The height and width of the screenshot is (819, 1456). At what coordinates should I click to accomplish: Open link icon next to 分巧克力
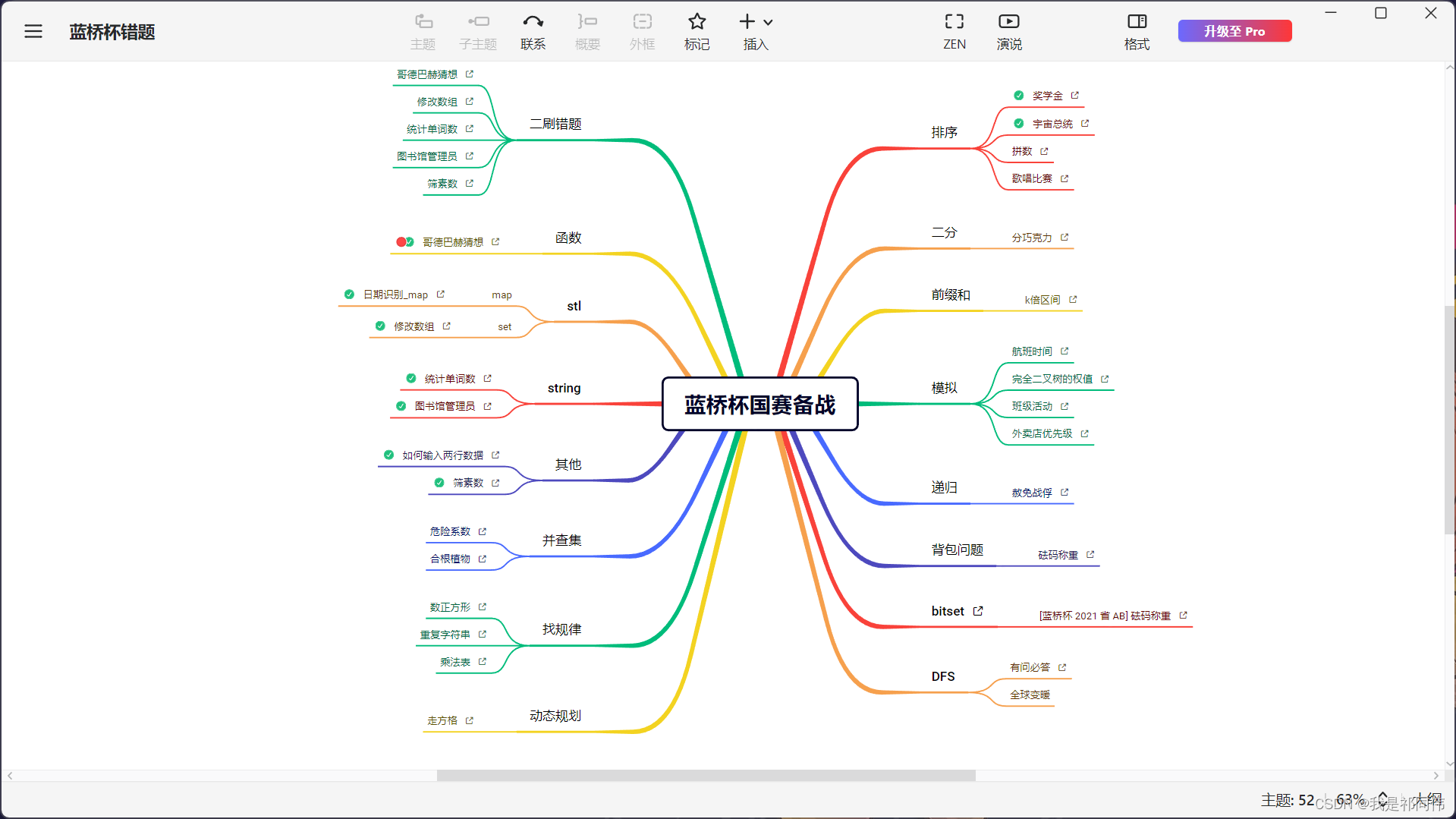pos(1064,238)
